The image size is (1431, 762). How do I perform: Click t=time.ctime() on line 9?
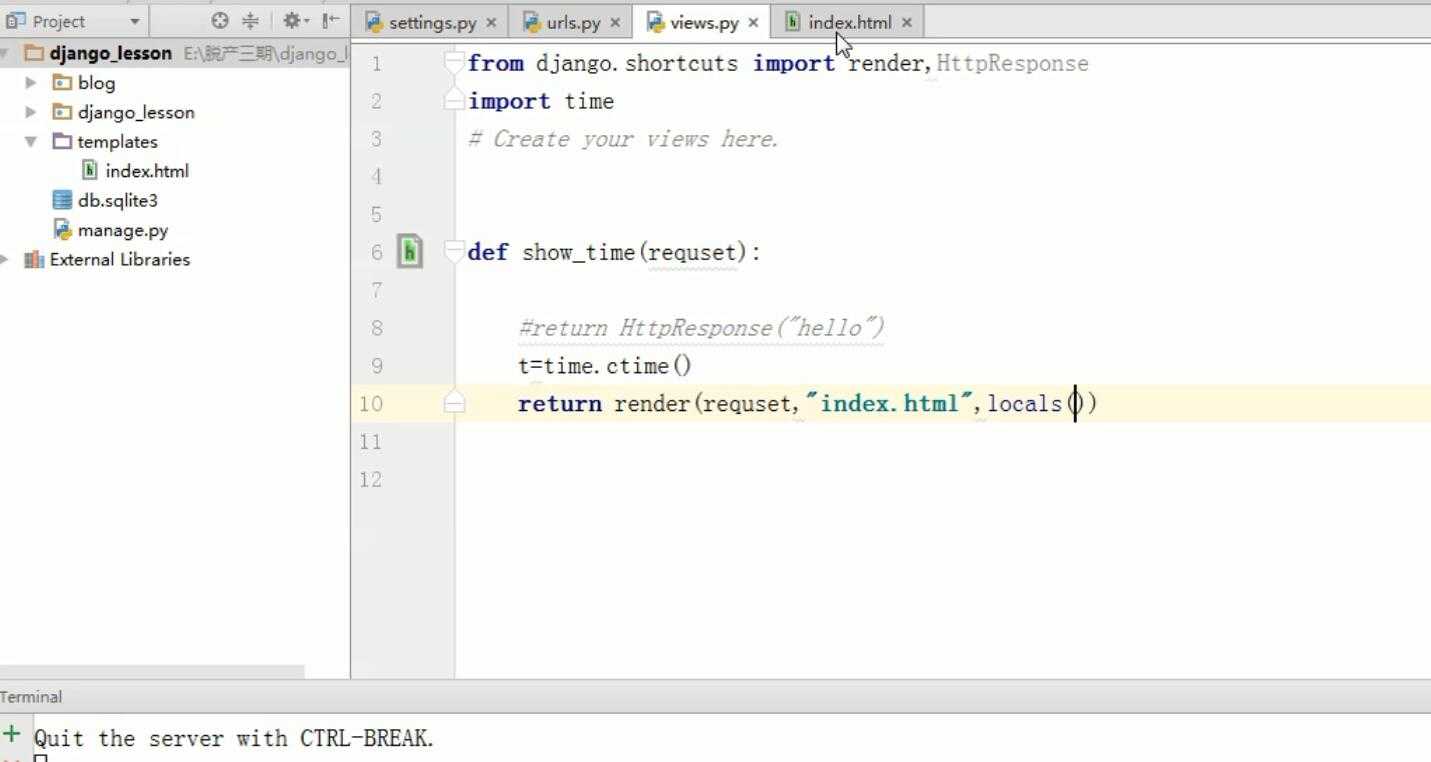pyautogui.click(x=605, y=366)
